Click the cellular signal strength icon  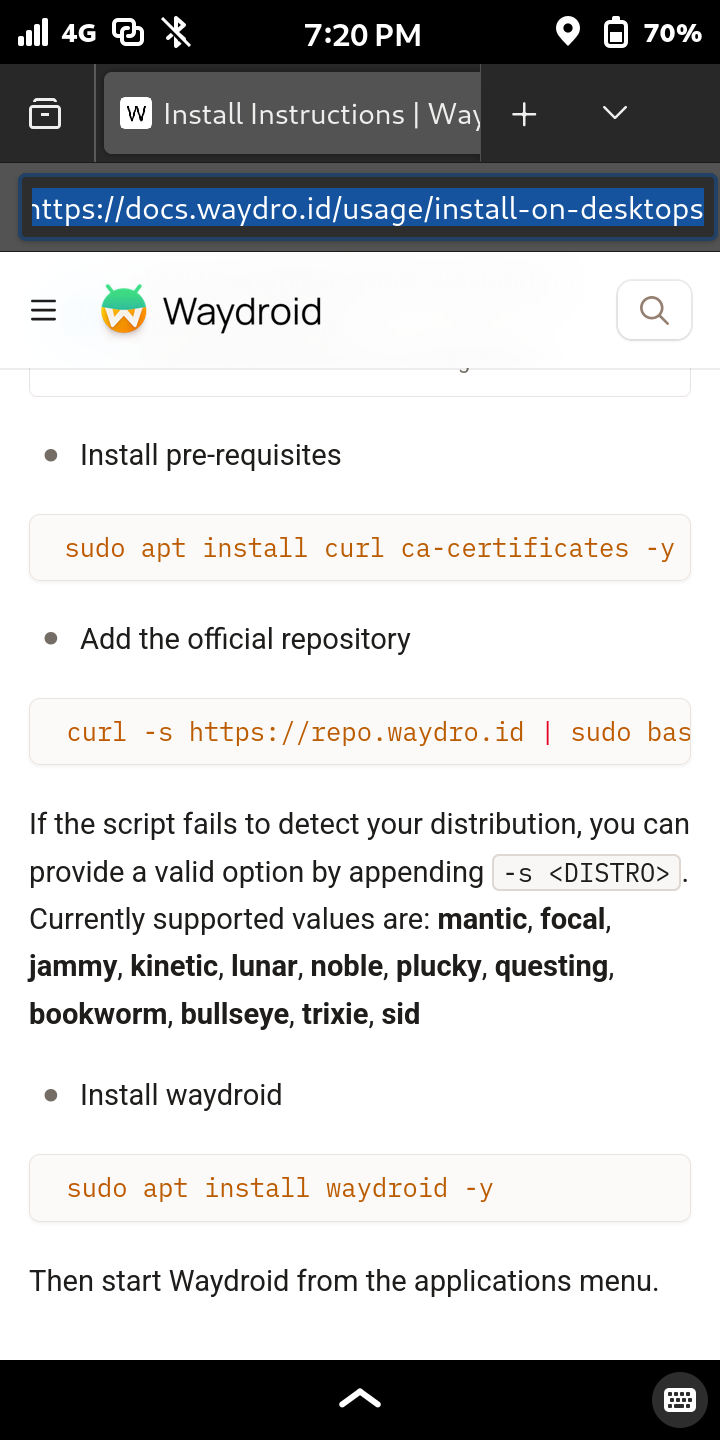(33, 33)
